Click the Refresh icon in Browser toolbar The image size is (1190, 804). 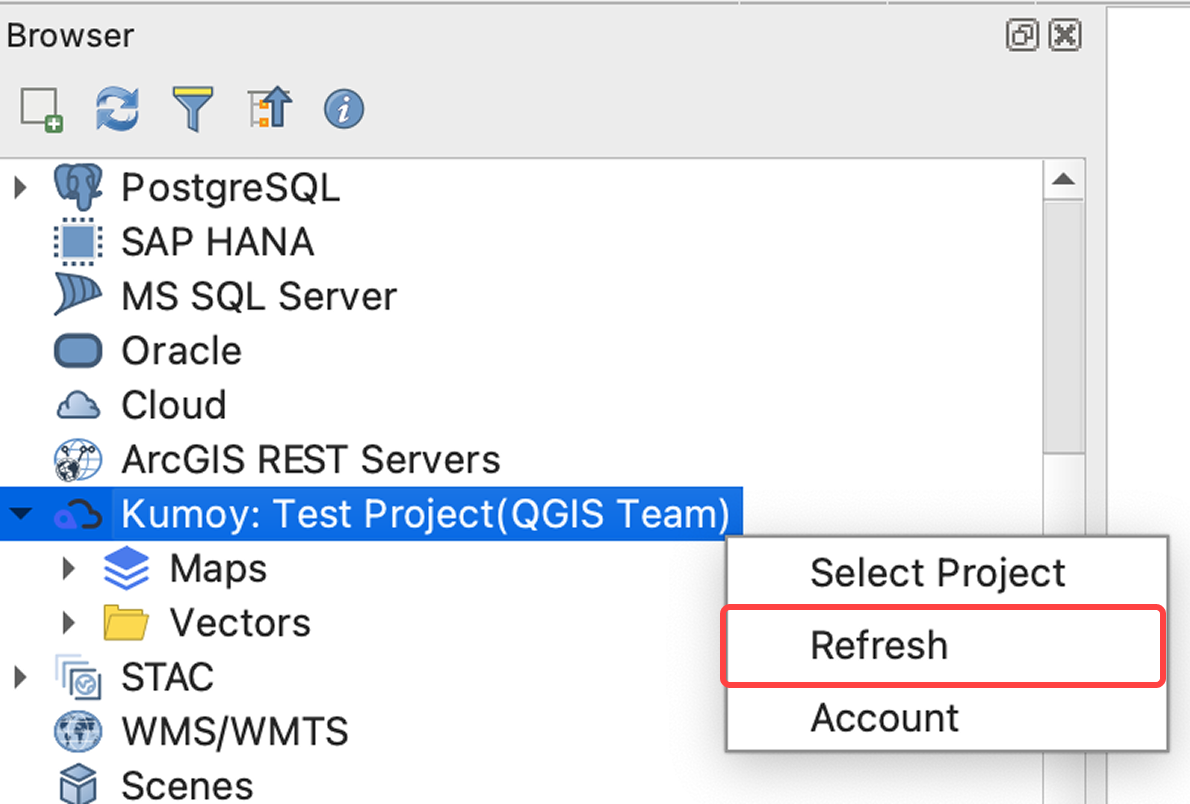(117, 110)
